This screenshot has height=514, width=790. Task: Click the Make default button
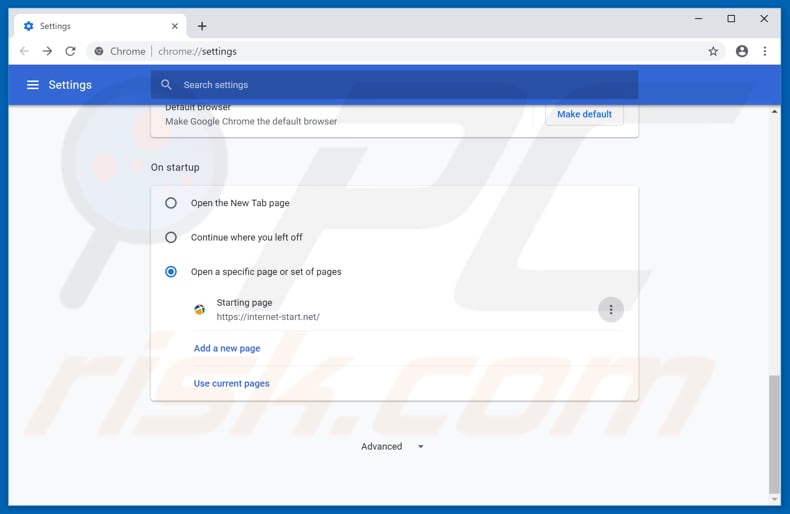[584, 114]
